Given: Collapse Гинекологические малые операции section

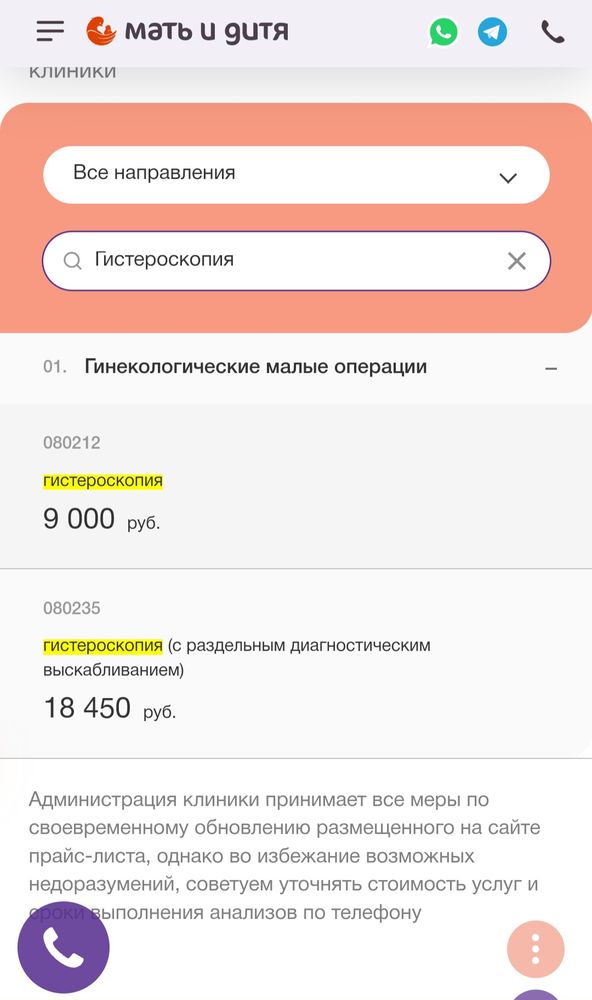Looking at the screenshot, I should pyautogui.click(x=551, y=367).
